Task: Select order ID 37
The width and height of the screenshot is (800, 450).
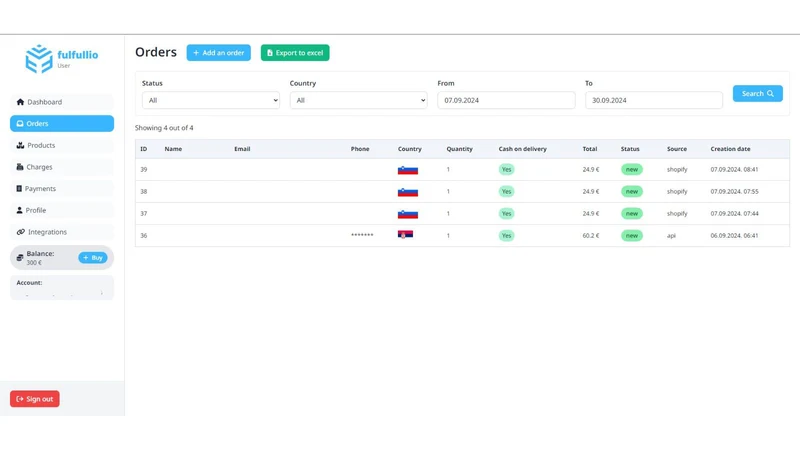Action: tap(144, 214)
